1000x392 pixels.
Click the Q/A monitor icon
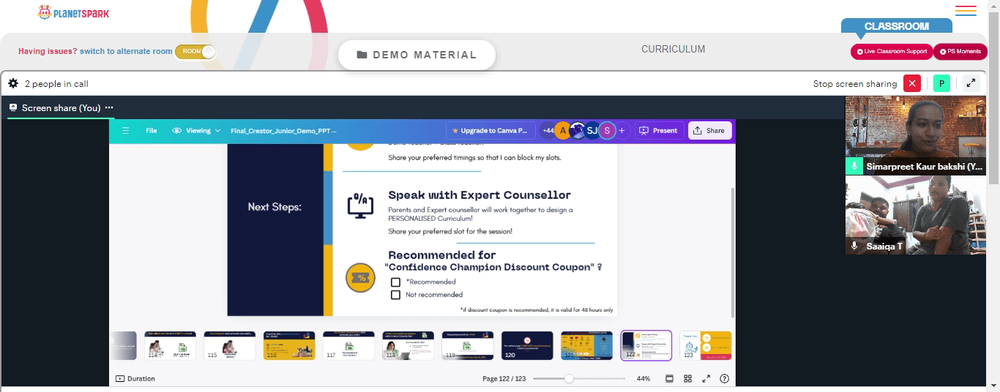pos(360,207)
